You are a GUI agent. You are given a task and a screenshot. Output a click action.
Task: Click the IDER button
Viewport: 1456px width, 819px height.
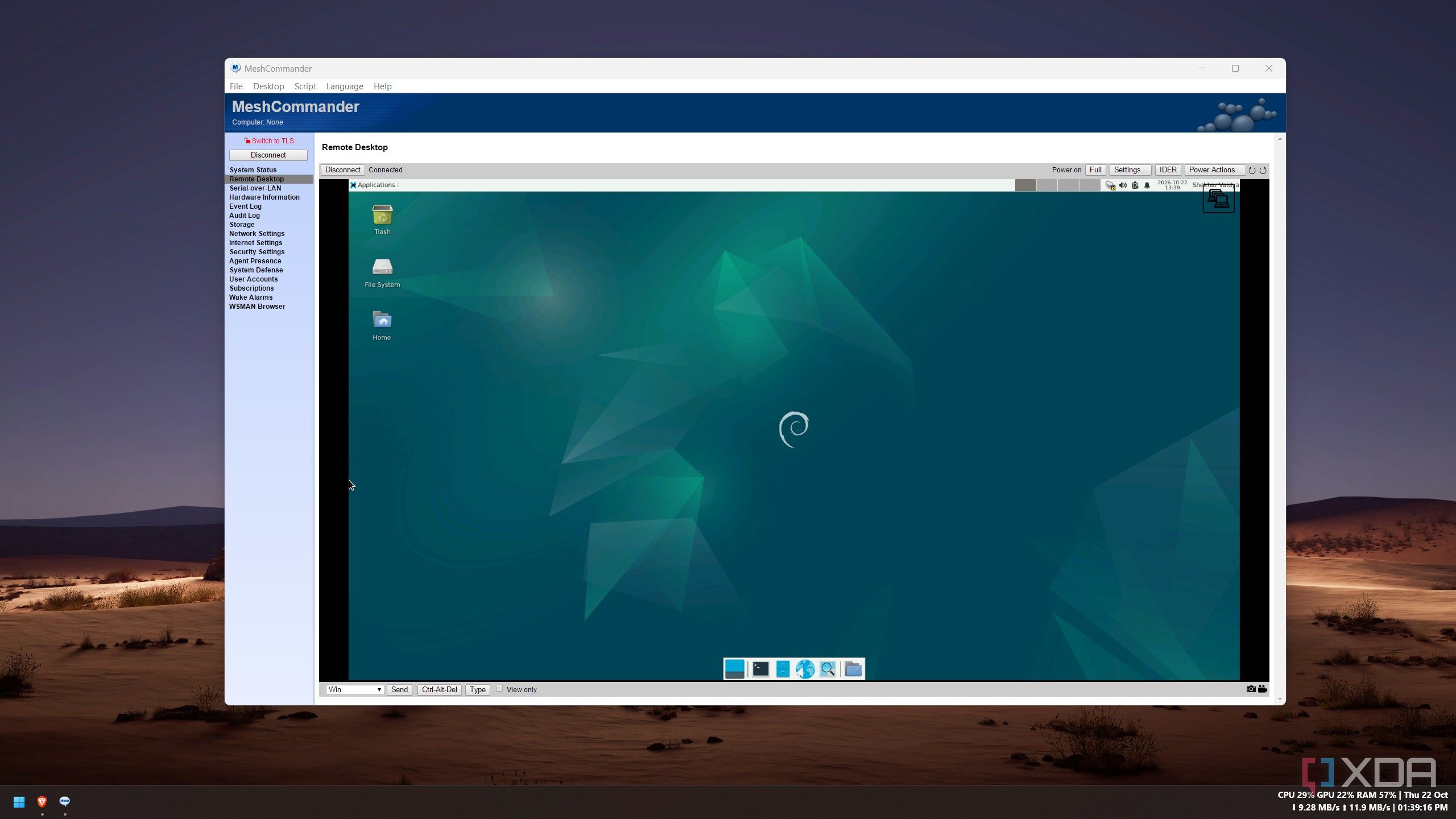point(1168,170)
